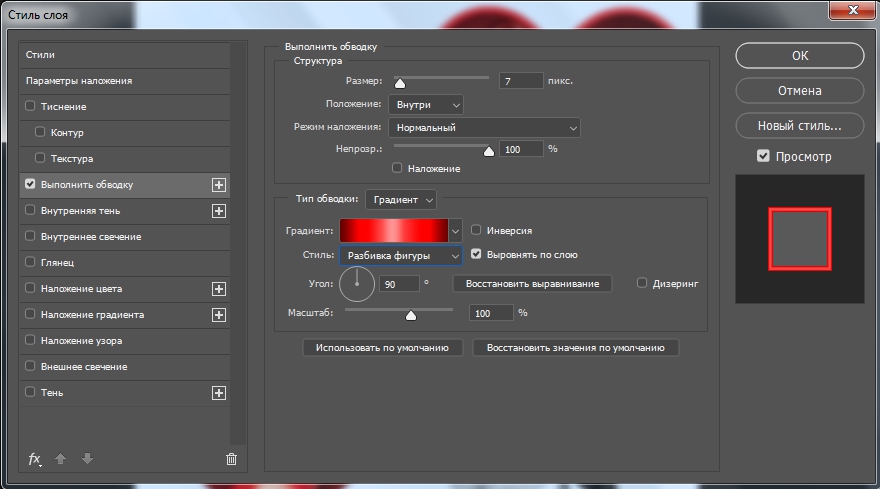Viewport: 880px width, 489px height.
Task: Select Выполнить обводку row label
Action: click(87, 185)
